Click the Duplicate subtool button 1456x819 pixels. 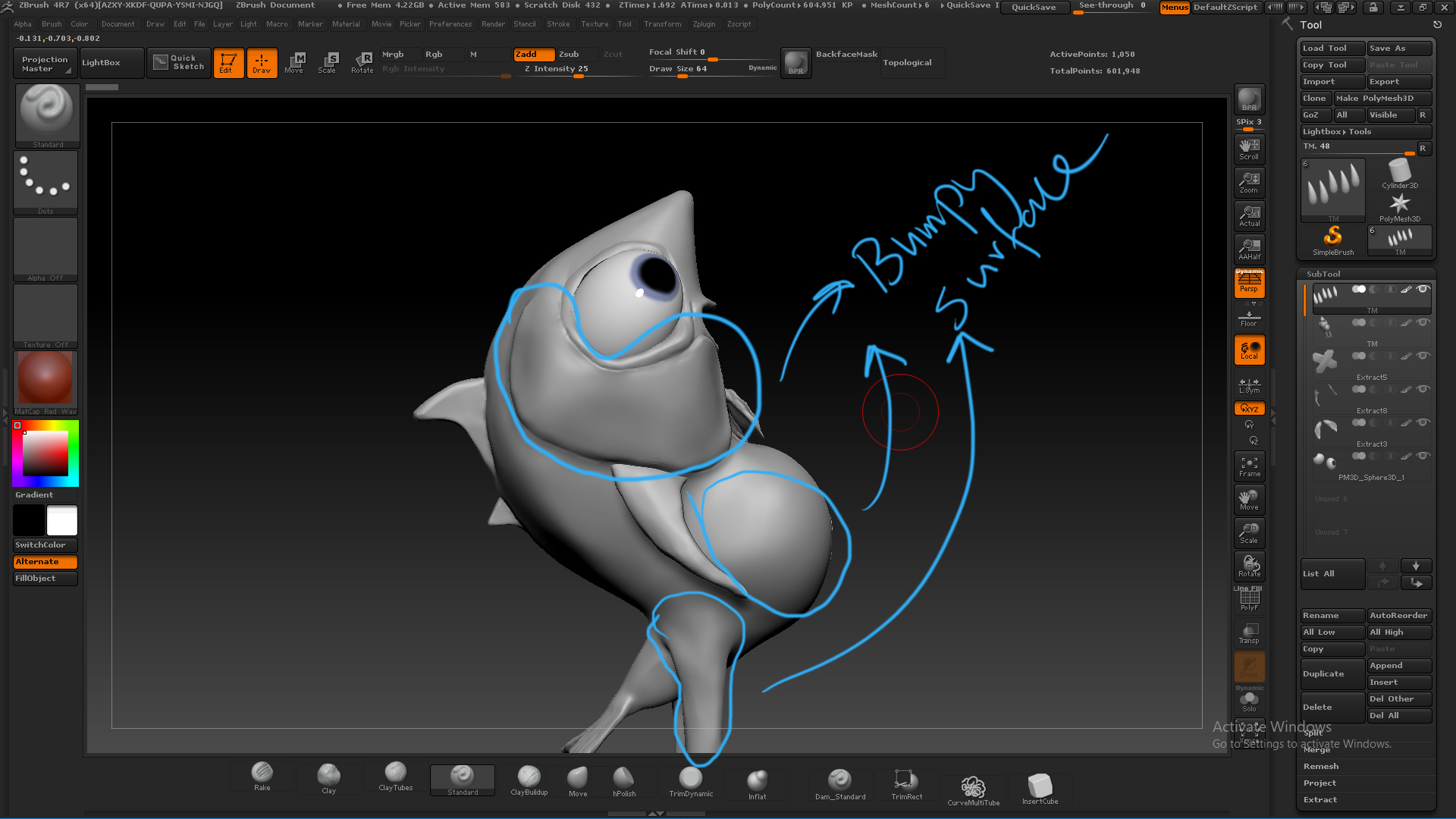point(1332,674)
